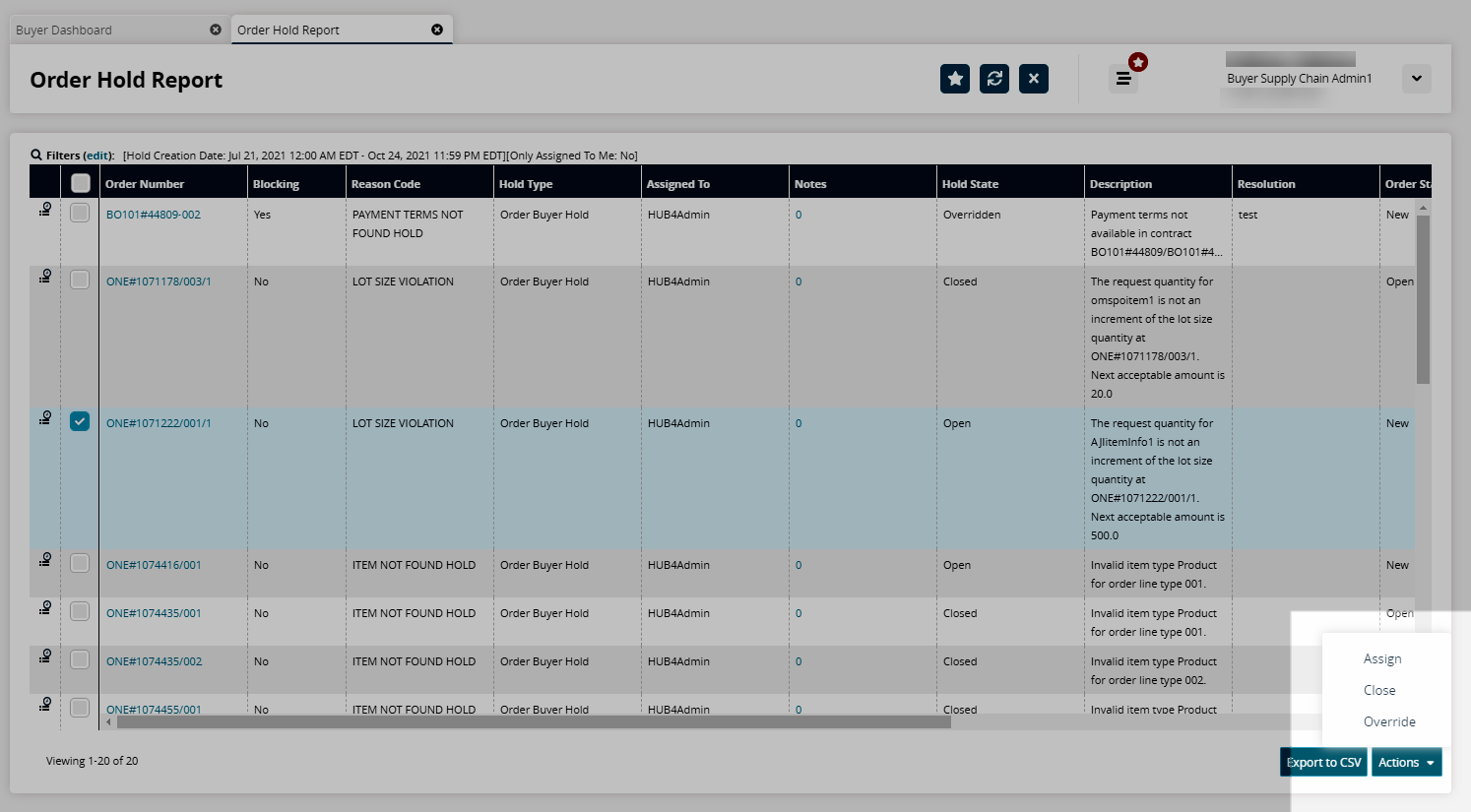The width and height of the screenshot is (1471, 812).
Task: Choose Override from the Actions menu
Action: point(1389,721)
